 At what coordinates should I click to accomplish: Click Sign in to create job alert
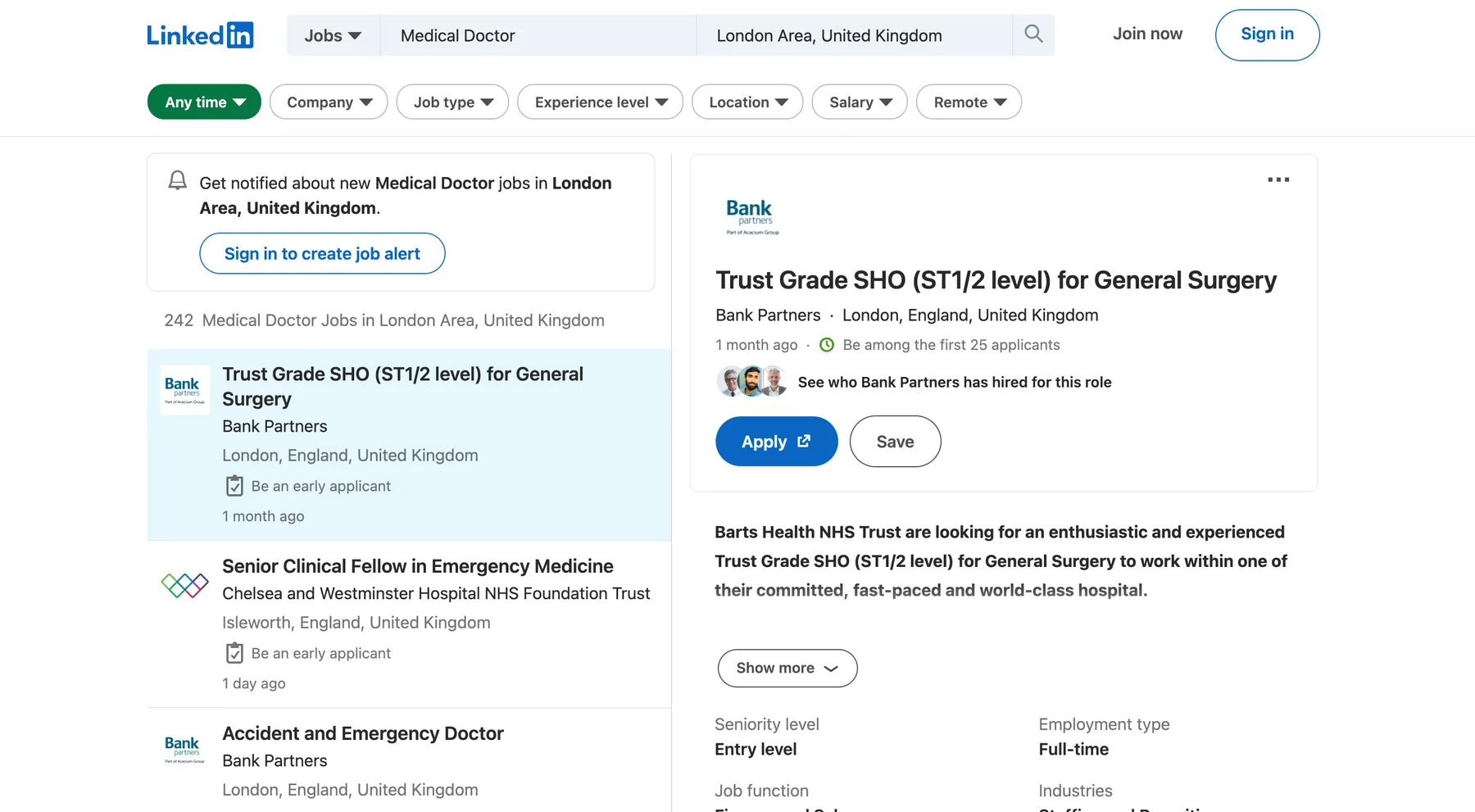322,253
